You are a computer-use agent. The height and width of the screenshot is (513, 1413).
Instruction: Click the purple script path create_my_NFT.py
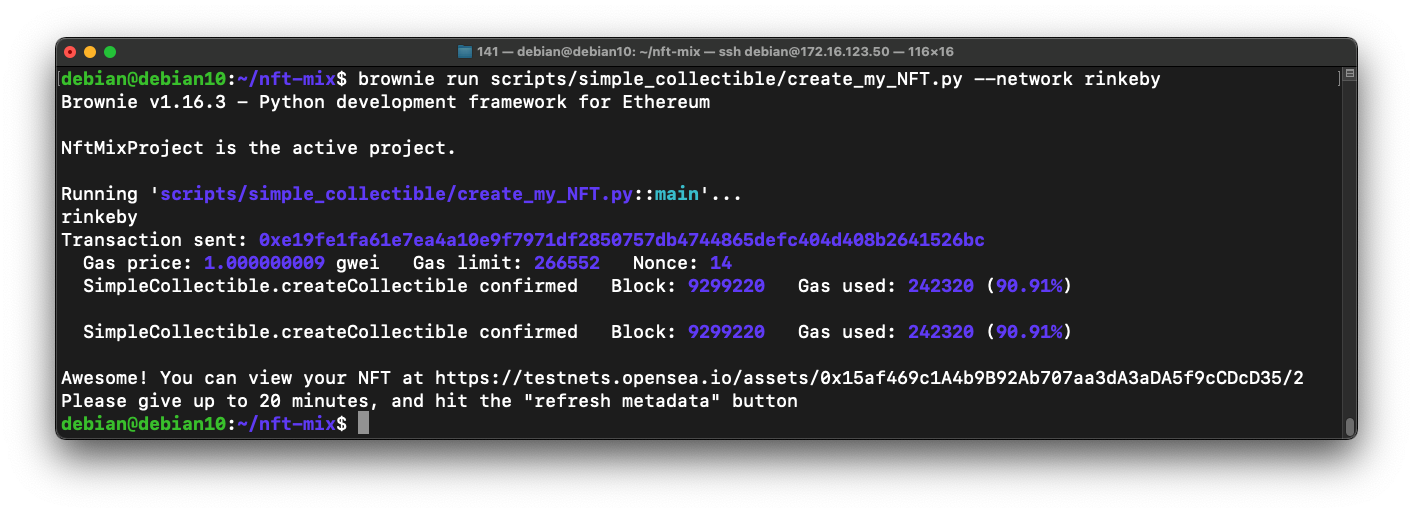pyautogui.click(x=395, y=194)
